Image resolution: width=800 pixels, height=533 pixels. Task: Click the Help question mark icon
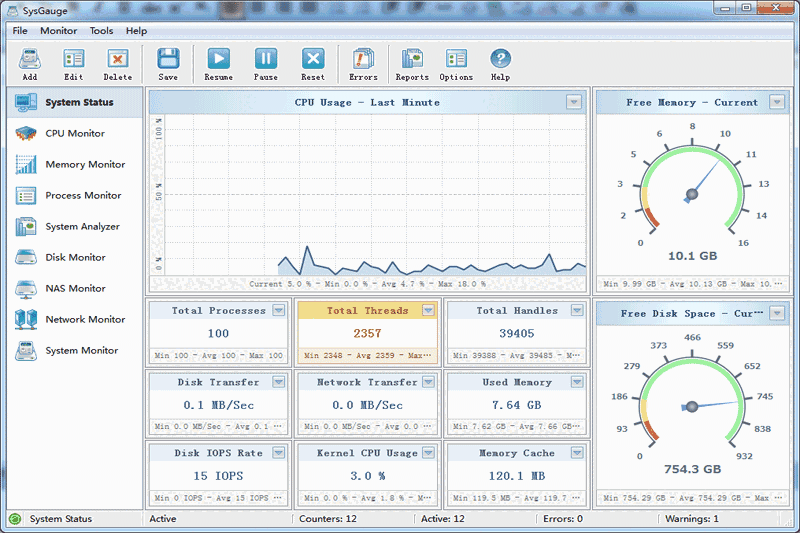point(500,60)
